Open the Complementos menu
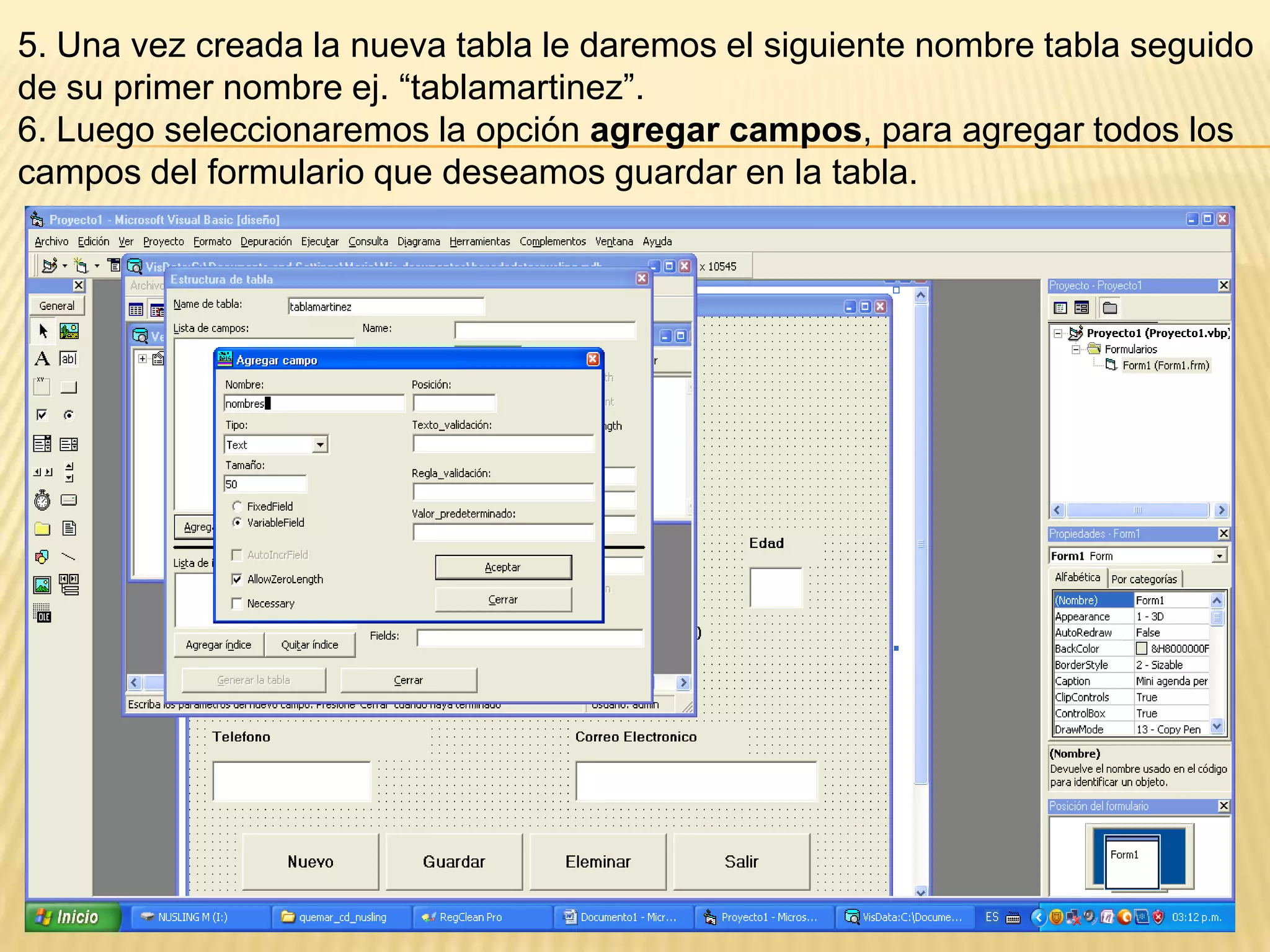The height and width of the screenshot is (952, 1270). pos(553,241)
